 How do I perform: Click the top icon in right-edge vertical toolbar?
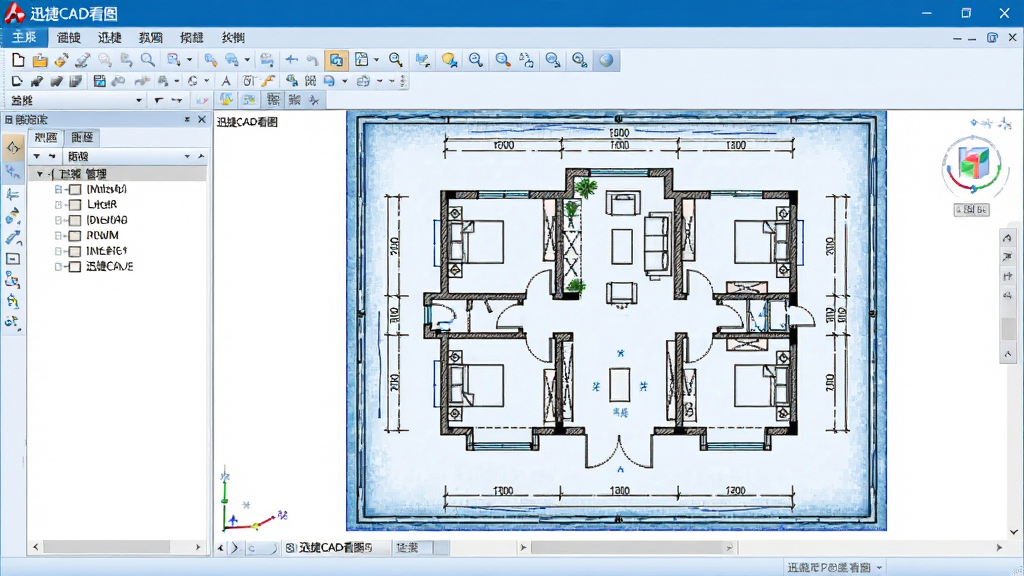[1008, 238]
